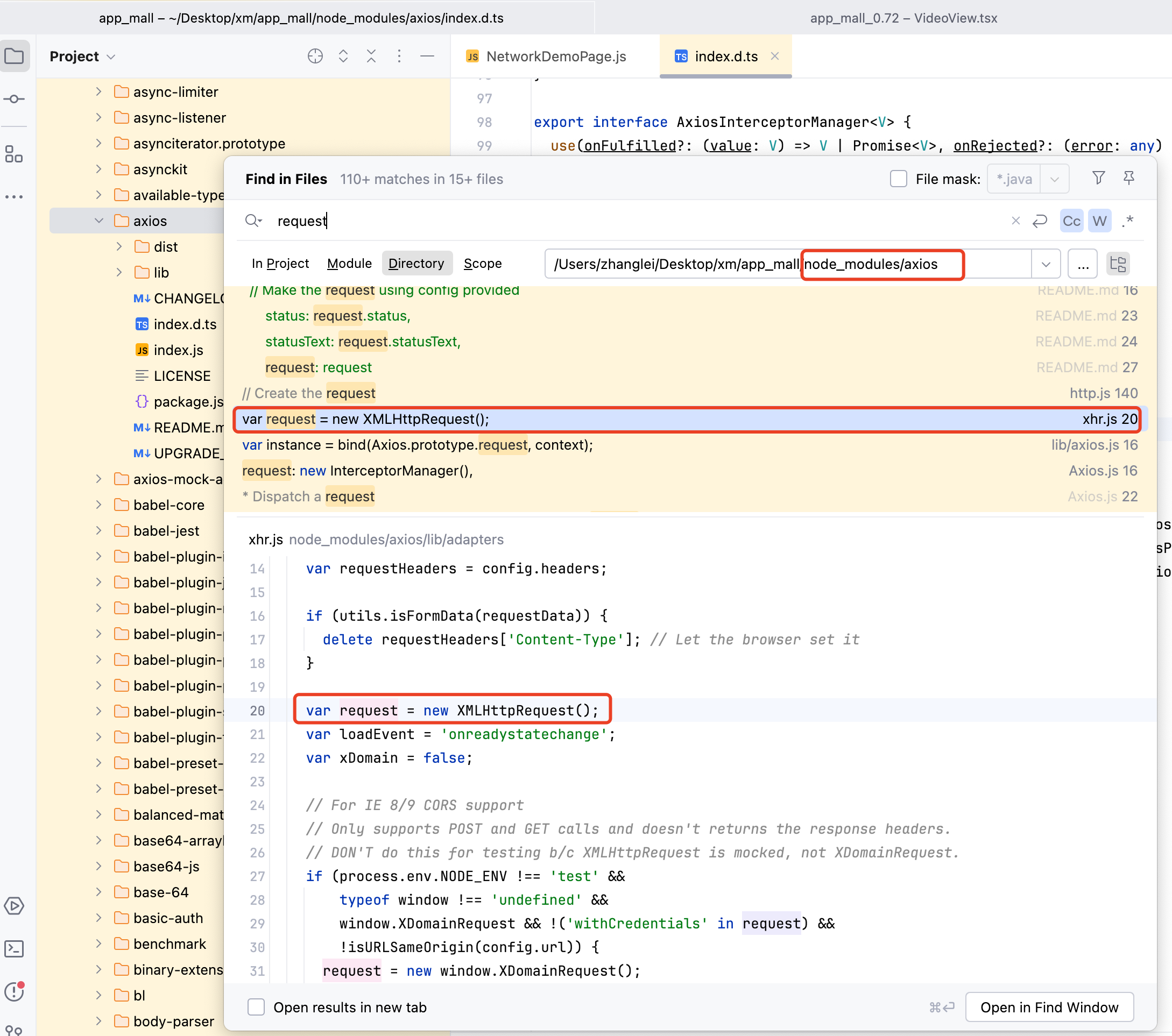Collapse the axios folder
Viewport: 1172px width, 1036px height.
[98, 221]
